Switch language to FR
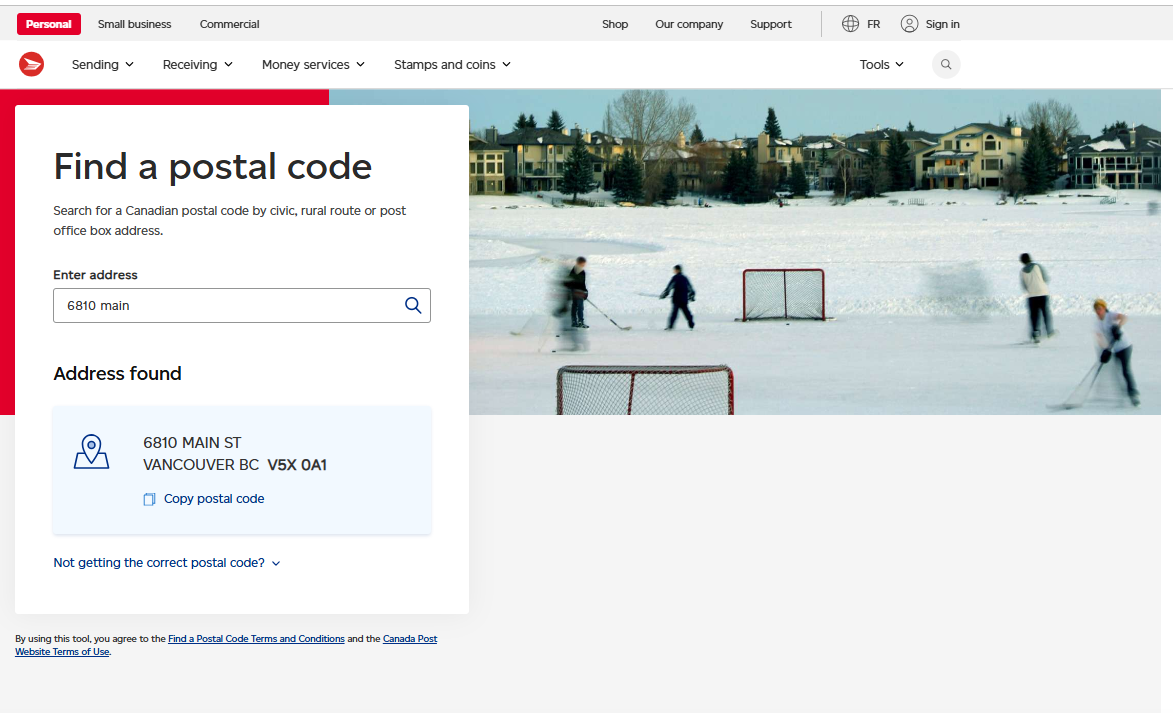Viewport: 1173px width, 713px height. click(874, 24)
